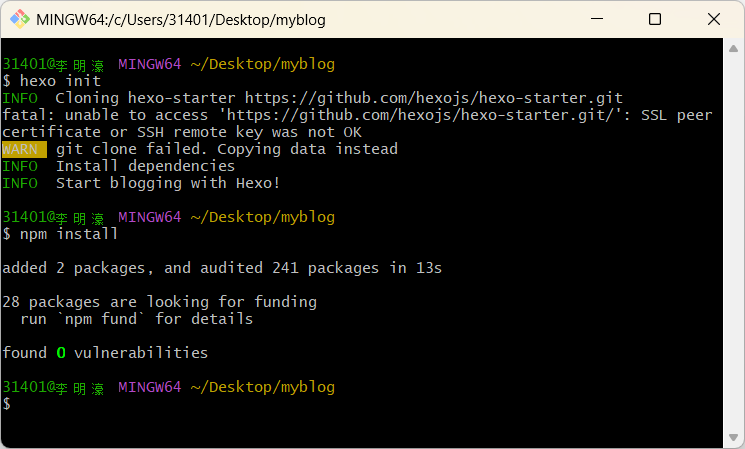Screen dimensions: 745x449
Task: Click 'Start blogging with Hexo!' message
Action: [168, 183]
